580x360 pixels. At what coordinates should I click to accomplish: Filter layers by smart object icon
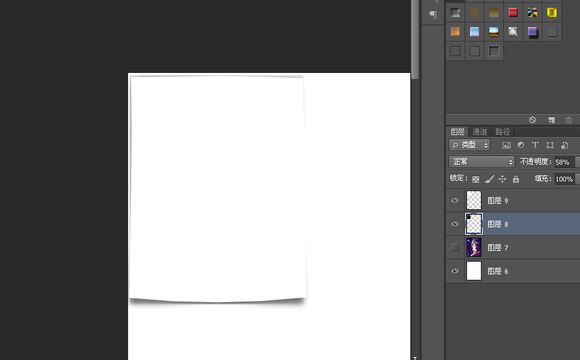pyautogui.click(x=564, y=145)
